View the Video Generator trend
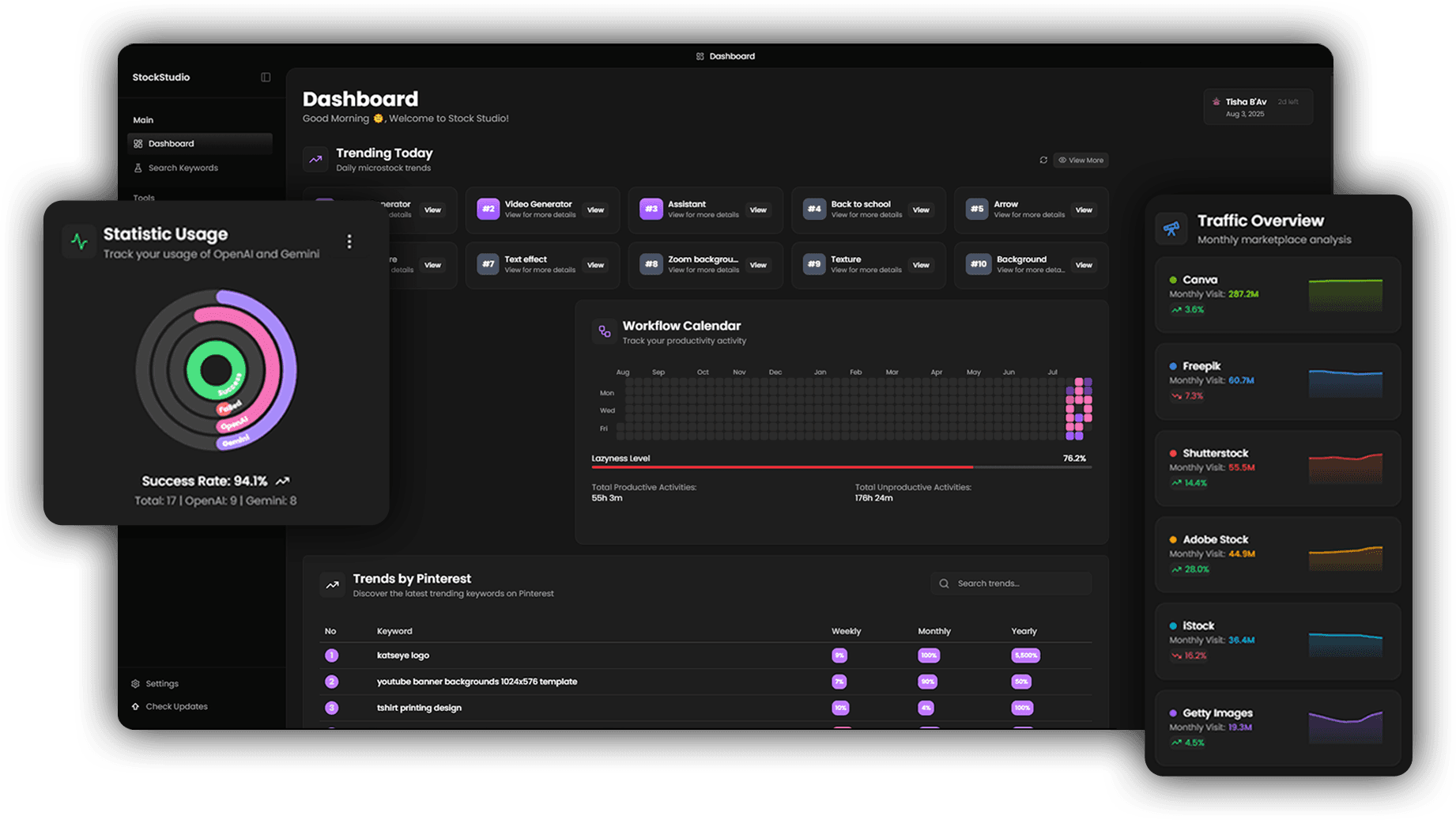 595,210
